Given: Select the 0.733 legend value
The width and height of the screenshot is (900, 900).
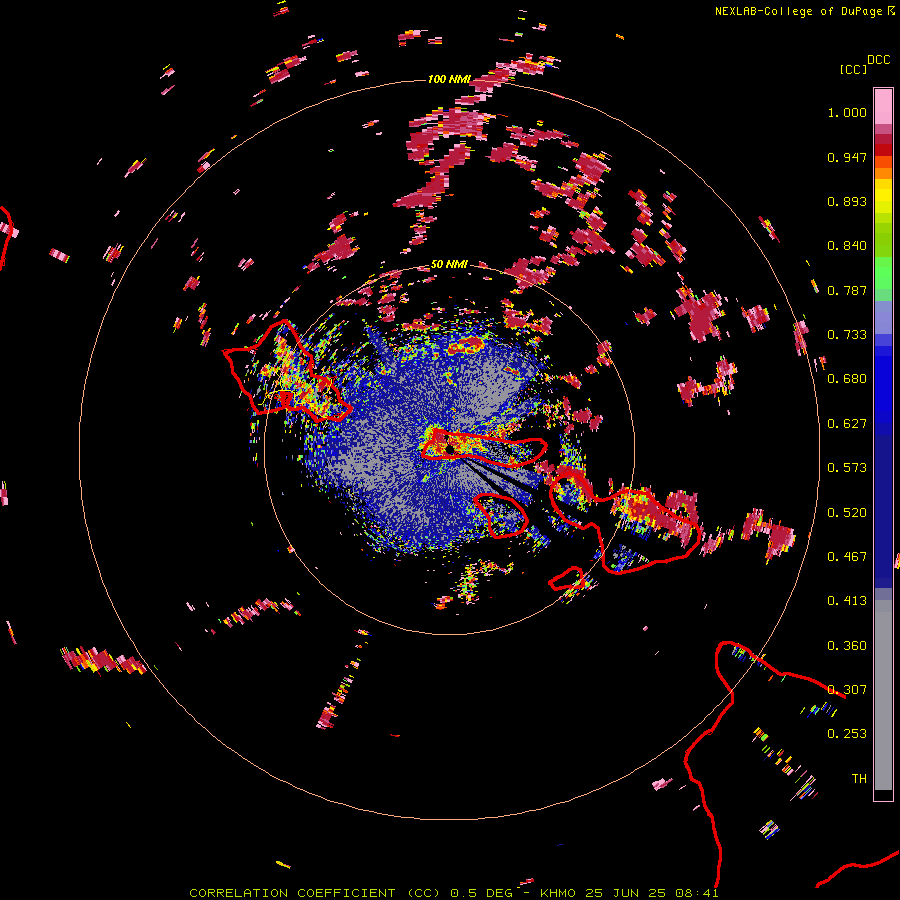Looking at the screenshot, I should [847, 335].
